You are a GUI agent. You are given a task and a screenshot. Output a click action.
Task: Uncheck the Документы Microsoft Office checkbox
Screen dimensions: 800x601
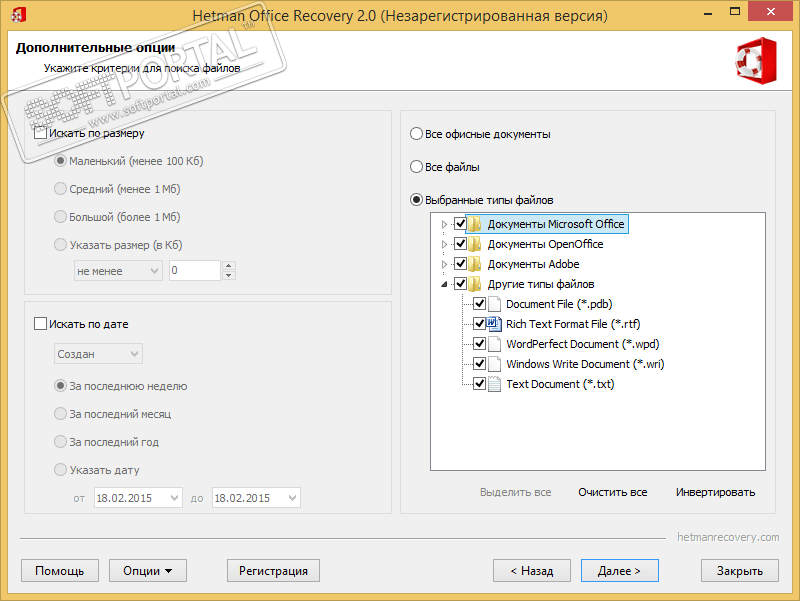(x=460, y=223)
